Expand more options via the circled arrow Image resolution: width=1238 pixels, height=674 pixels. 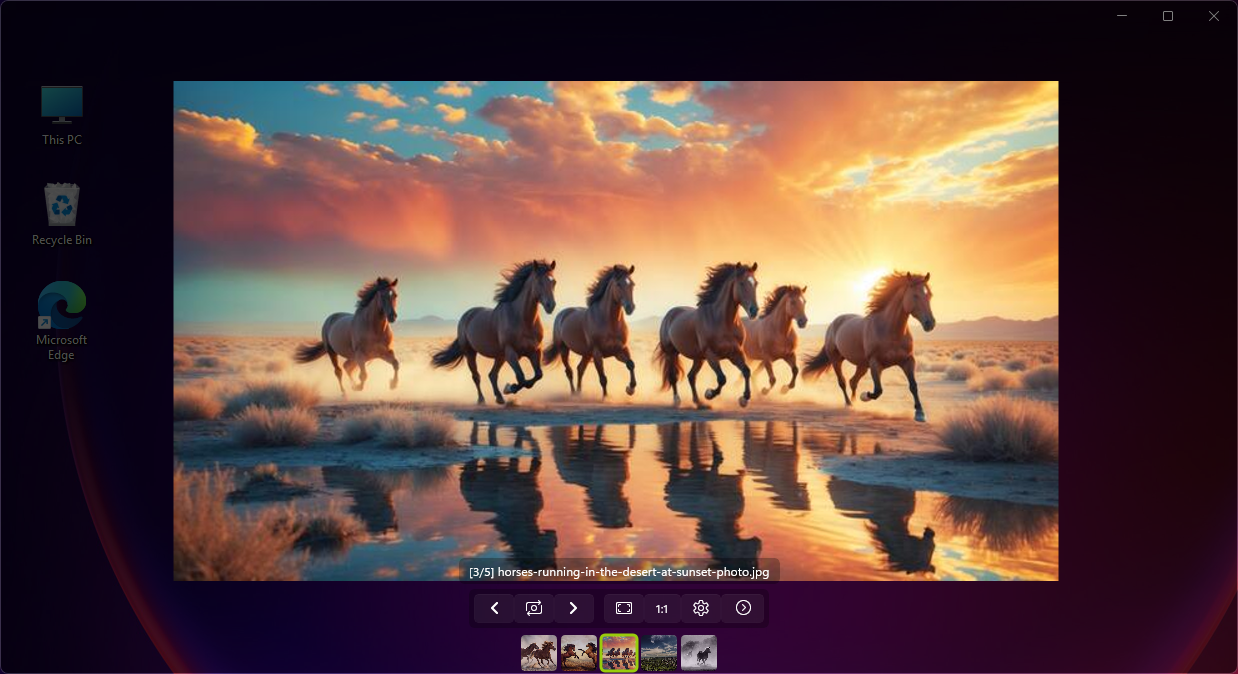[x=743, y=608]
